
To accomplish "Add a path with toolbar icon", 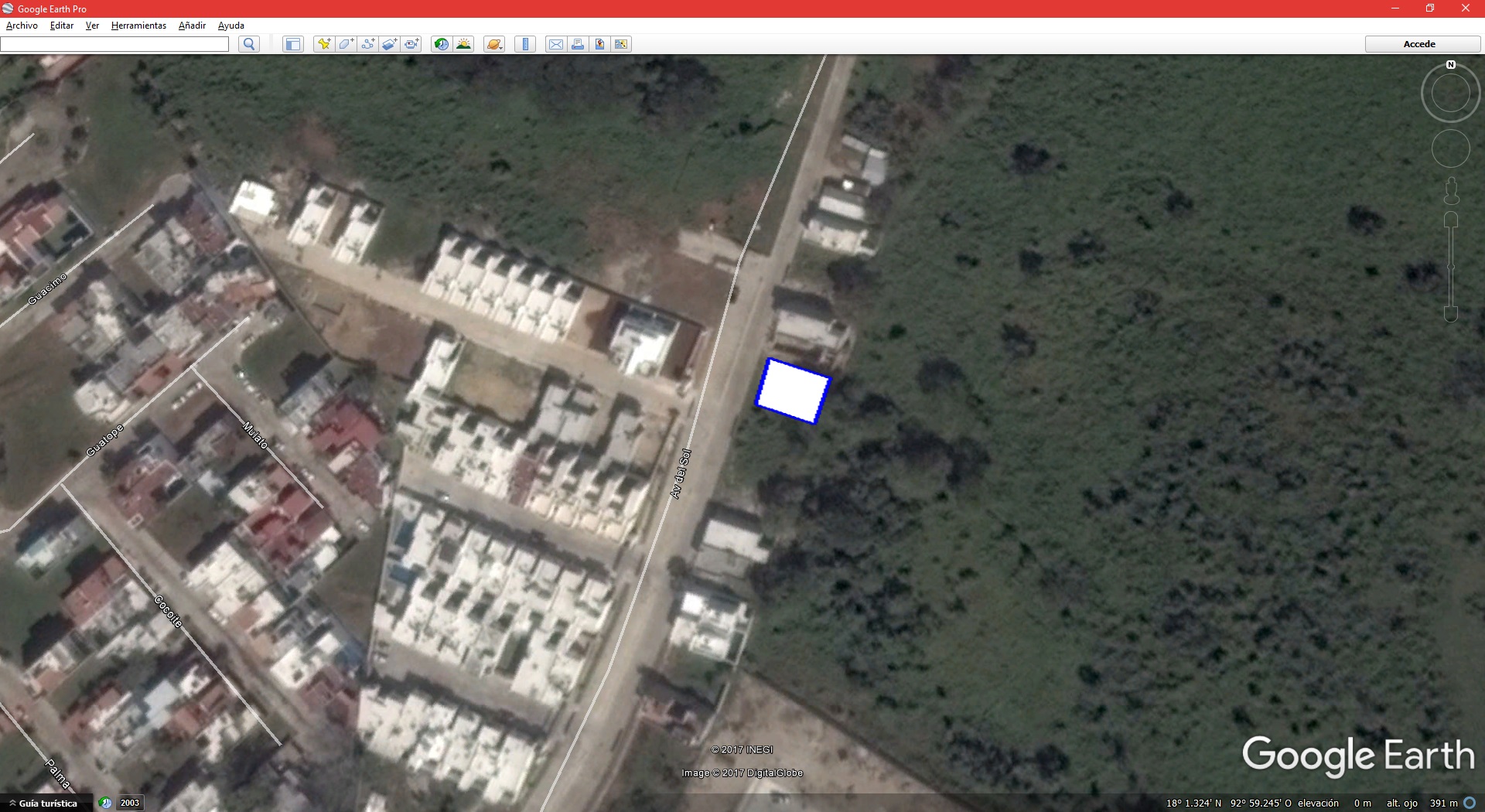I will pos(368,44).
